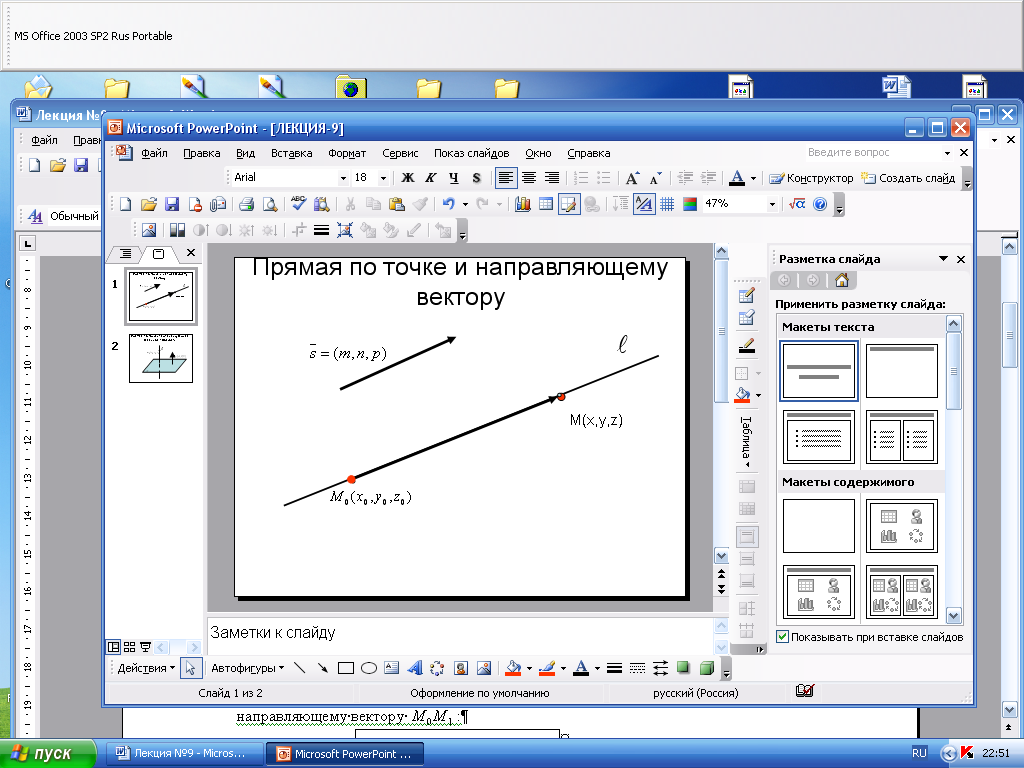Open equation editor square root icon
Viewport: 1024px width, 768px height.
point(797,204)
